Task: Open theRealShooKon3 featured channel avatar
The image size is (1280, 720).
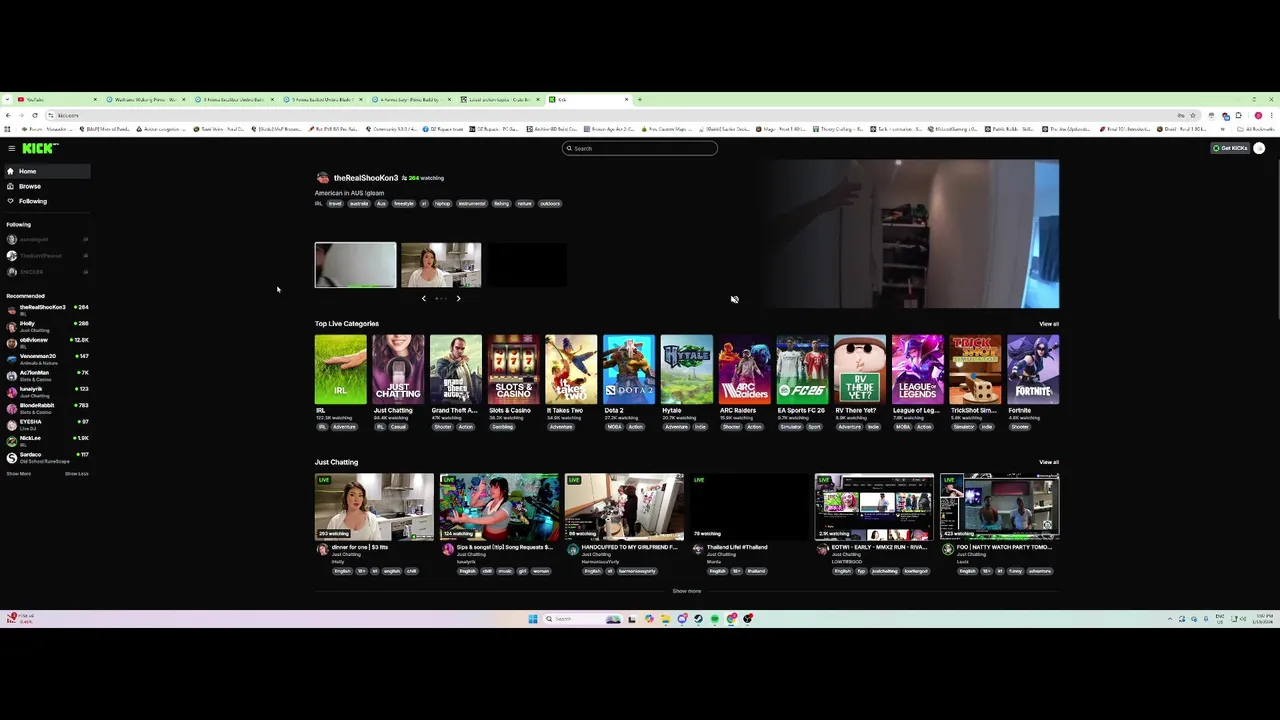Action: pos(322,178)
